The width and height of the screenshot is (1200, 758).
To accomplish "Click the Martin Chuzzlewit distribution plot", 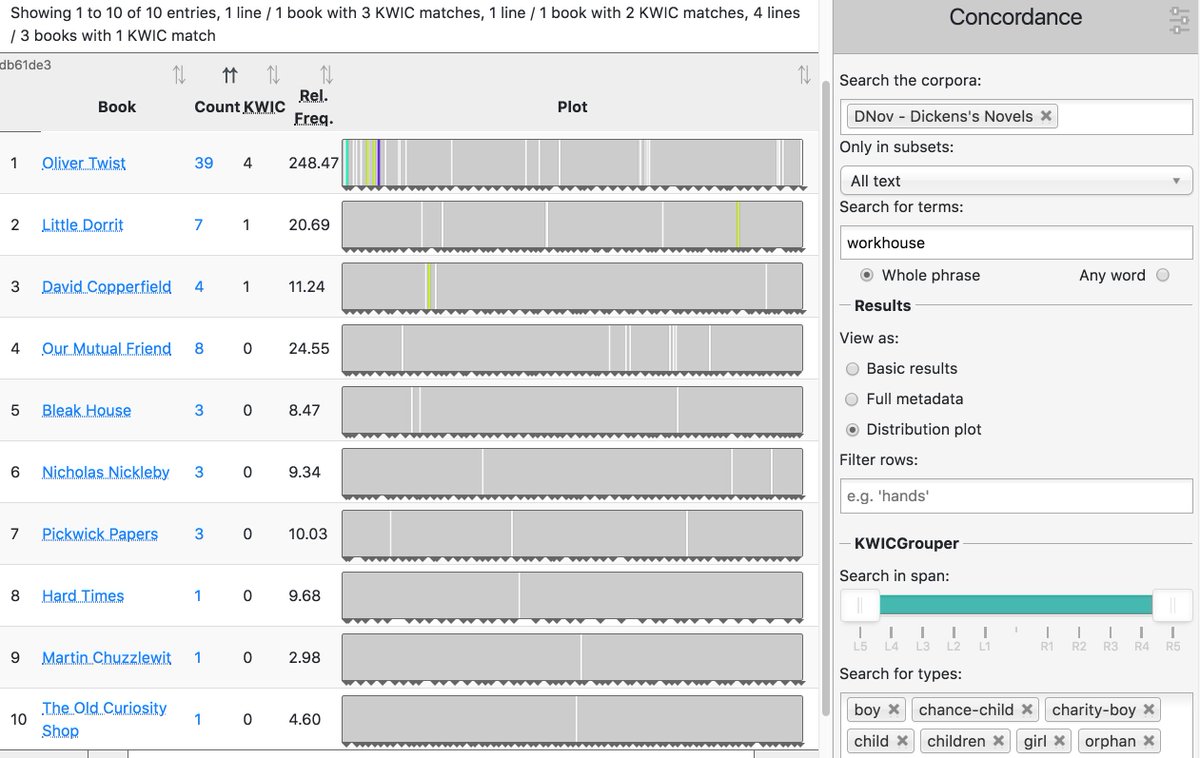I will pos(572,659).
